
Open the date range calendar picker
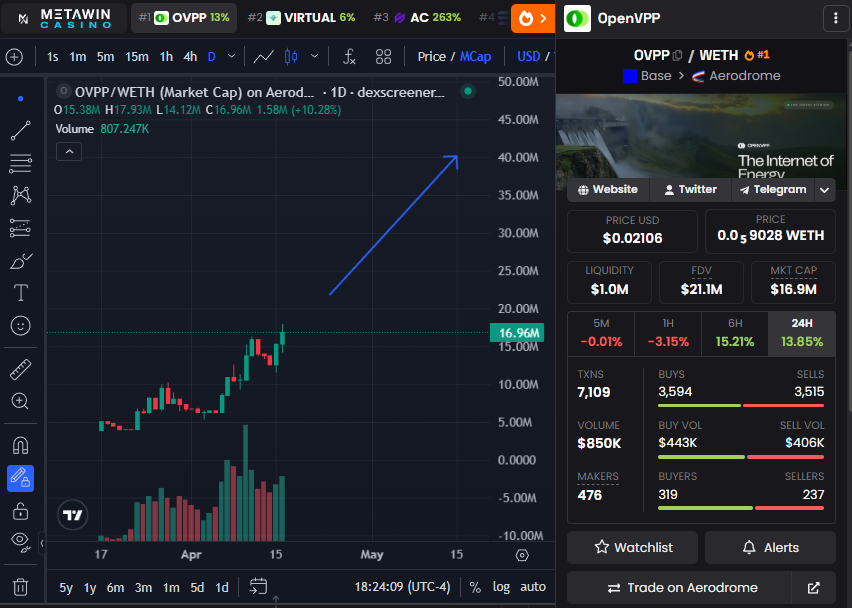(258, 587)
